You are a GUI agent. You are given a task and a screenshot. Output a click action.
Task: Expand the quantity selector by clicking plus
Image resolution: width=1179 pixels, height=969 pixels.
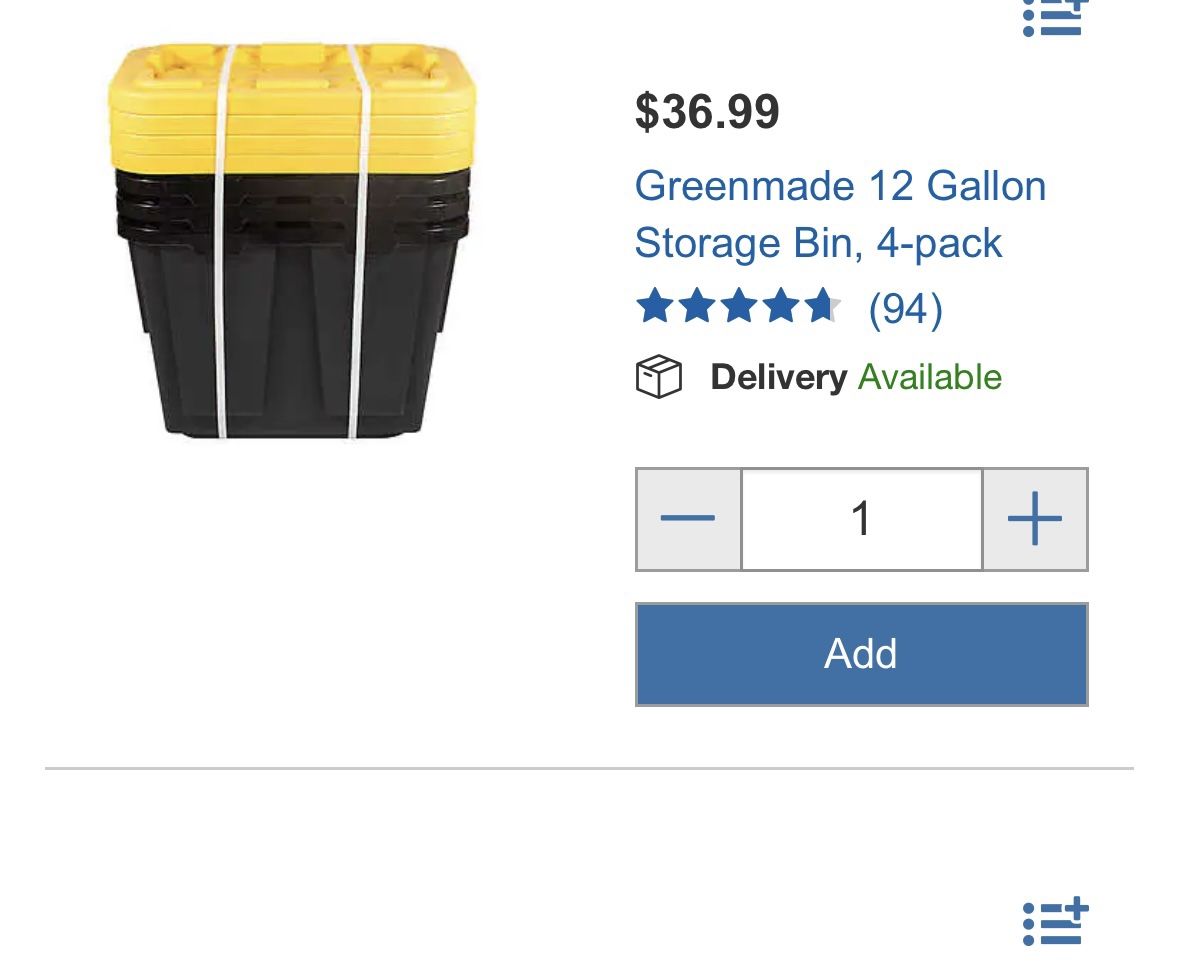(x=1035, y=518)
